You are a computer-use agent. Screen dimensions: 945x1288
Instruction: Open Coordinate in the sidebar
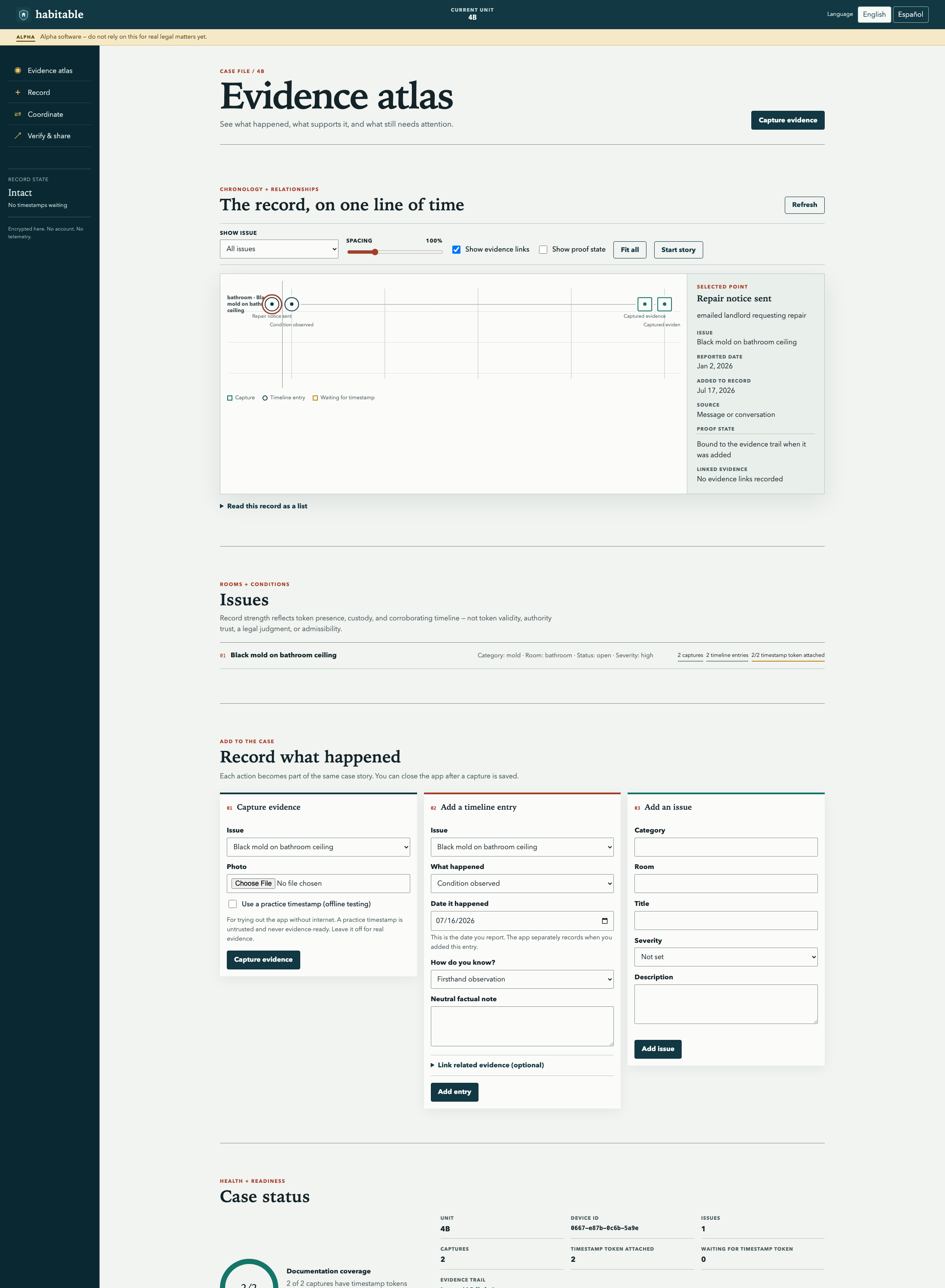coord(50,114)
